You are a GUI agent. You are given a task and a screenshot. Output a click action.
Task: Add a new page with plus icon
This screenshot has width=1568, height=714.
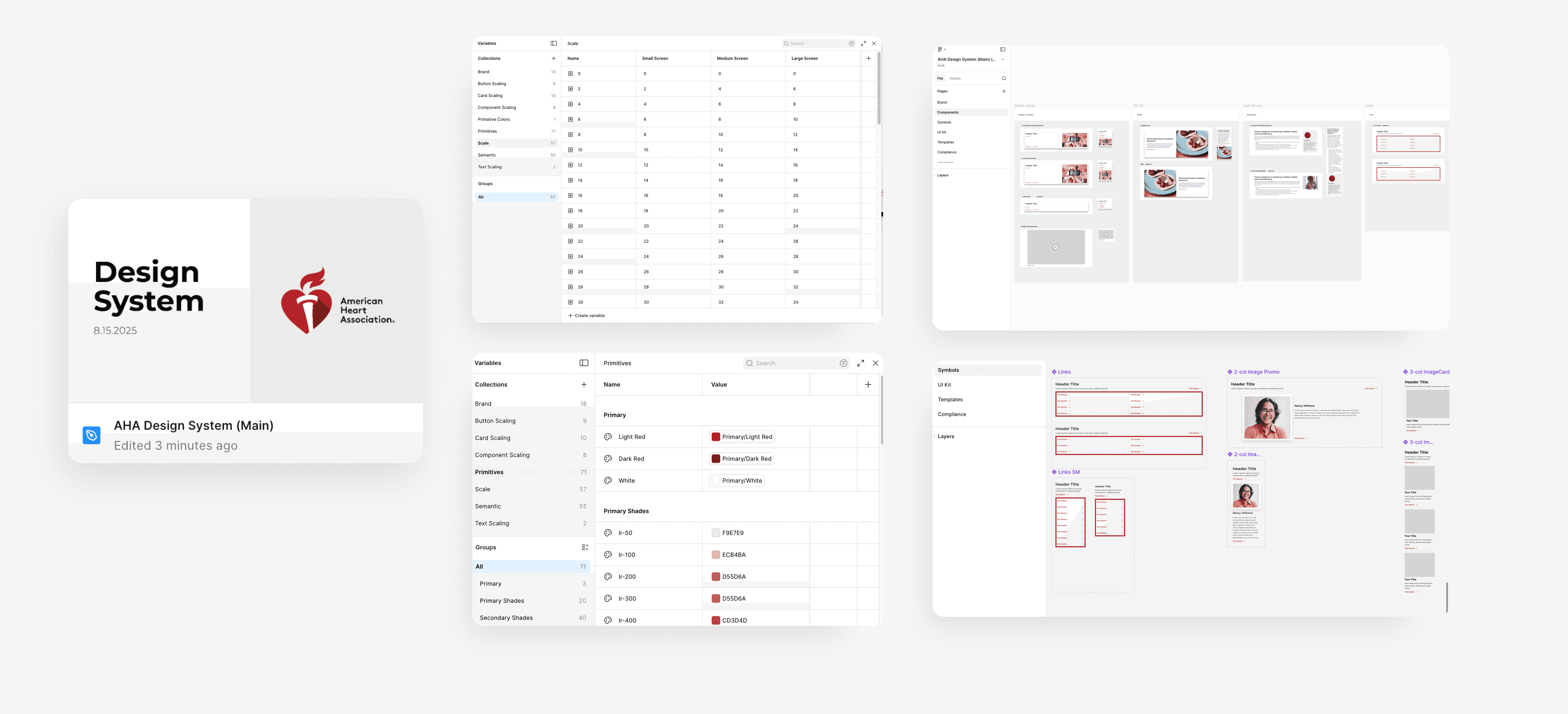[1004, 91]
